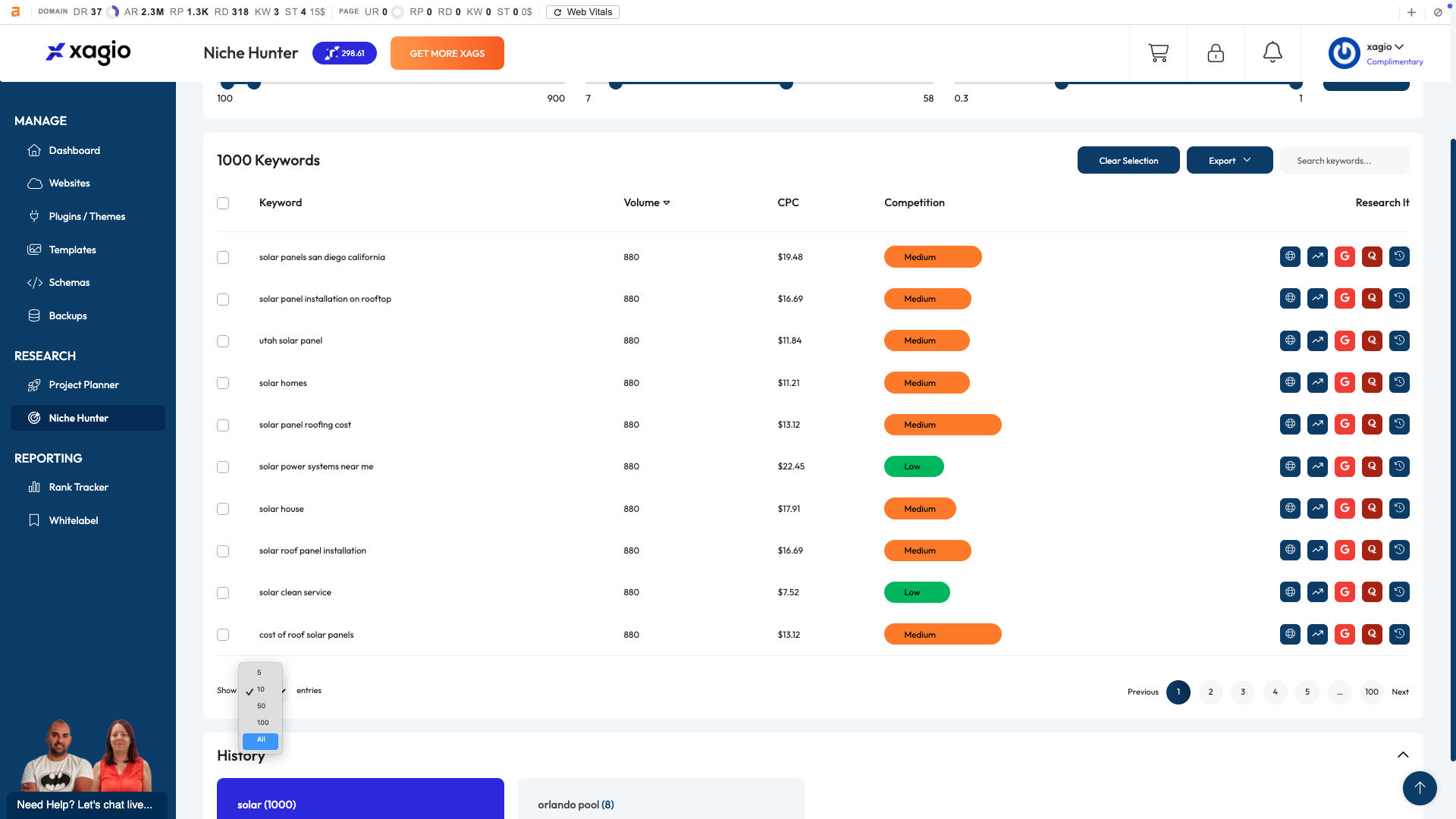Click Clear Selection button
1456x819 pixels.
1128,160
